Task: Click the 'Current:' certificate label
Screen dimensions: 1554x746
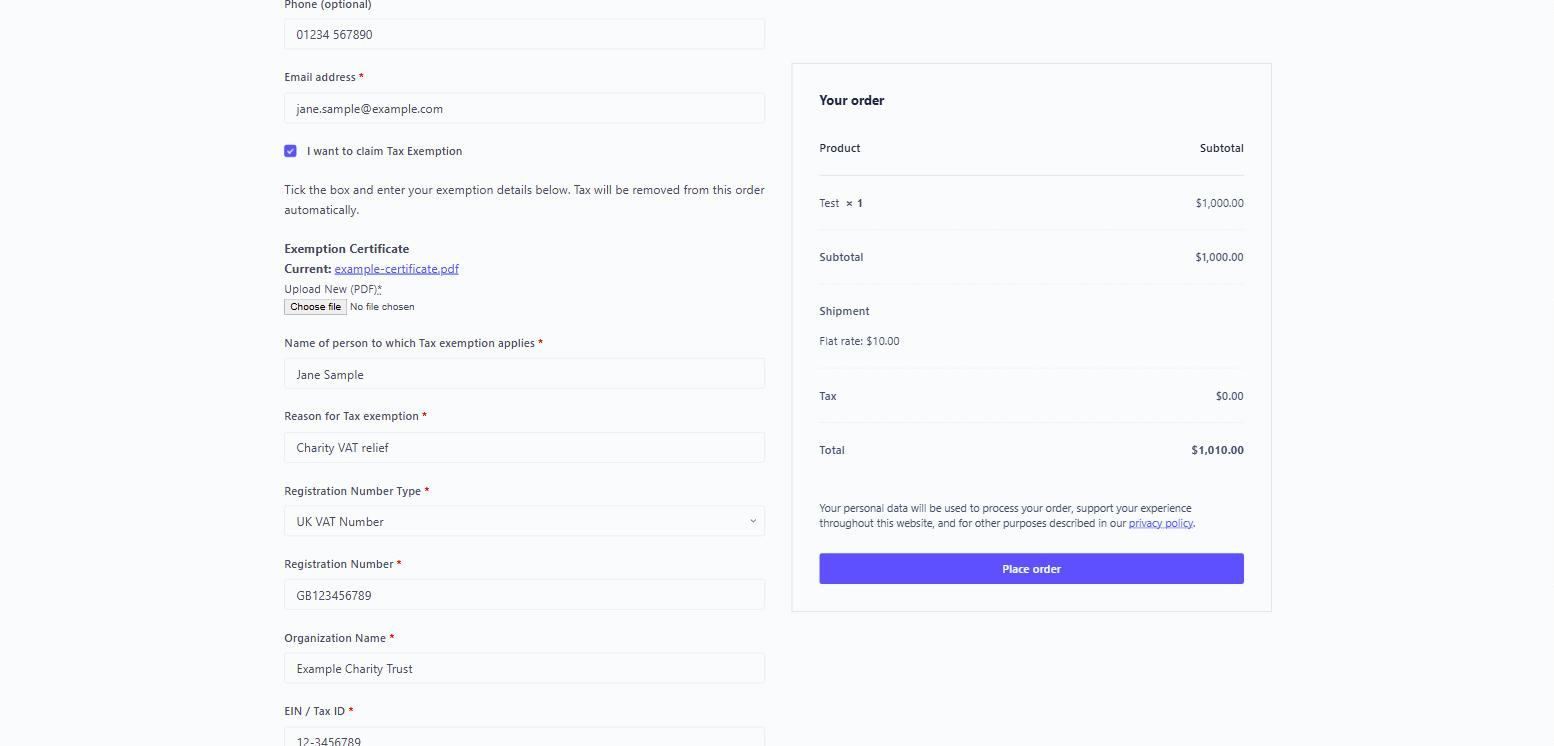Action: coord(308,269)
